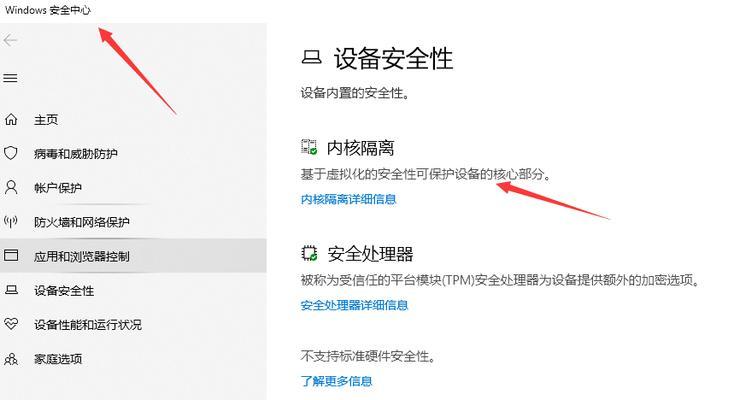Screen dimensions: 734x400
Task: Click the person icon for 帐户保护
Action: pyautogui.click(x=11, y=187)
